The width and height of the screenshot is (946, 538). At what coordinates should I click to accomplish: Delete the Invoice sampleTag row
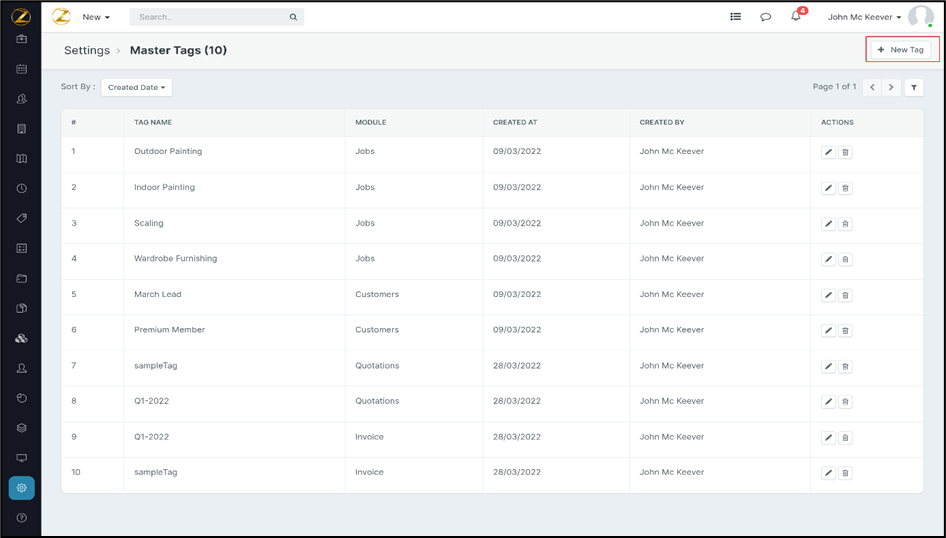tap(845, 473)
